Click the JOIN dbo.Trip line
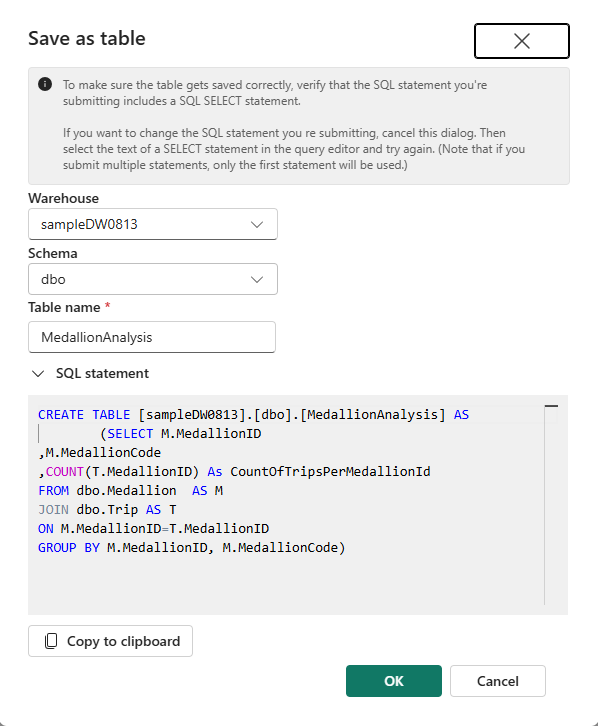The width and height of the screenshot is (598, 726). click(107, 509)
